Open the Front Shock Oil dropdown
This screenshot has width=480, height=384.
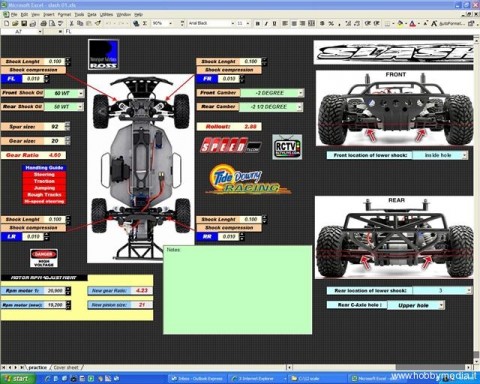81,93
